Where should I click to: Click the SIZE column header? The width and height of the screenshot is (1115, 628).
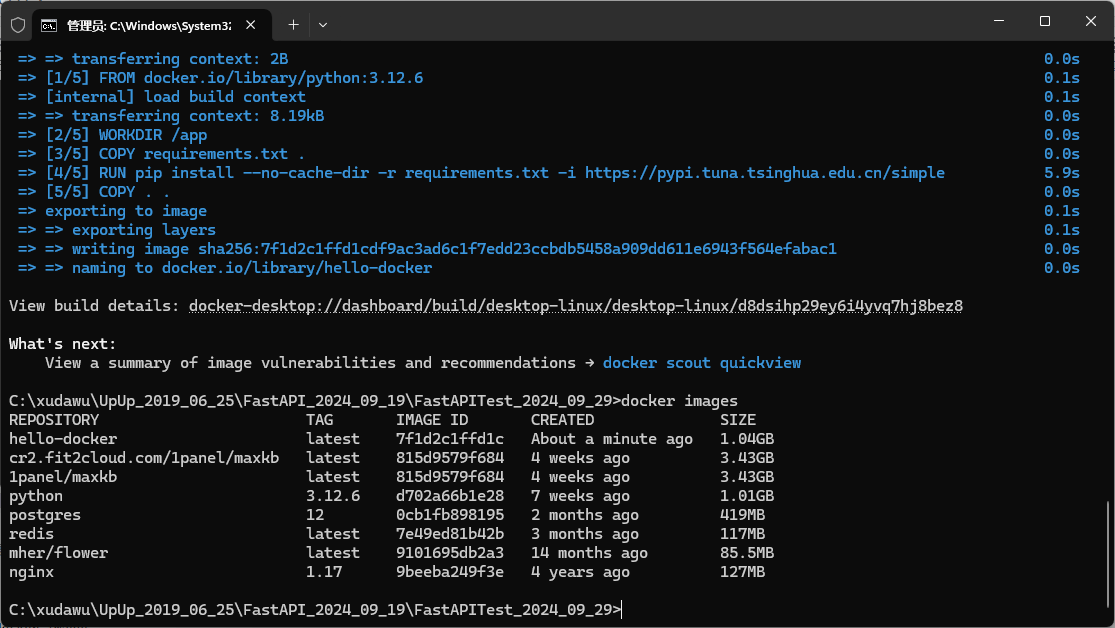point(737,420)
